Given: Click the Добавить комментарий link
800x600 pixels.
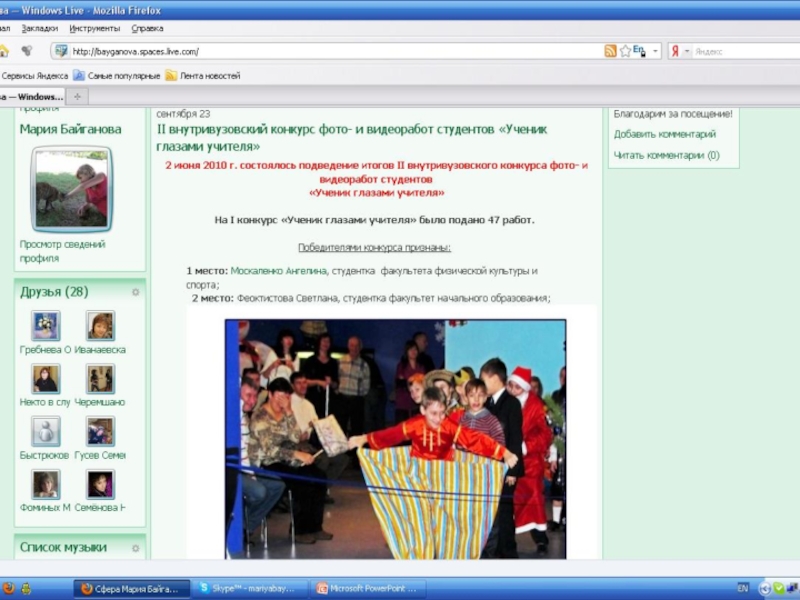Looking at the screenshot, I should pos(665,134).
